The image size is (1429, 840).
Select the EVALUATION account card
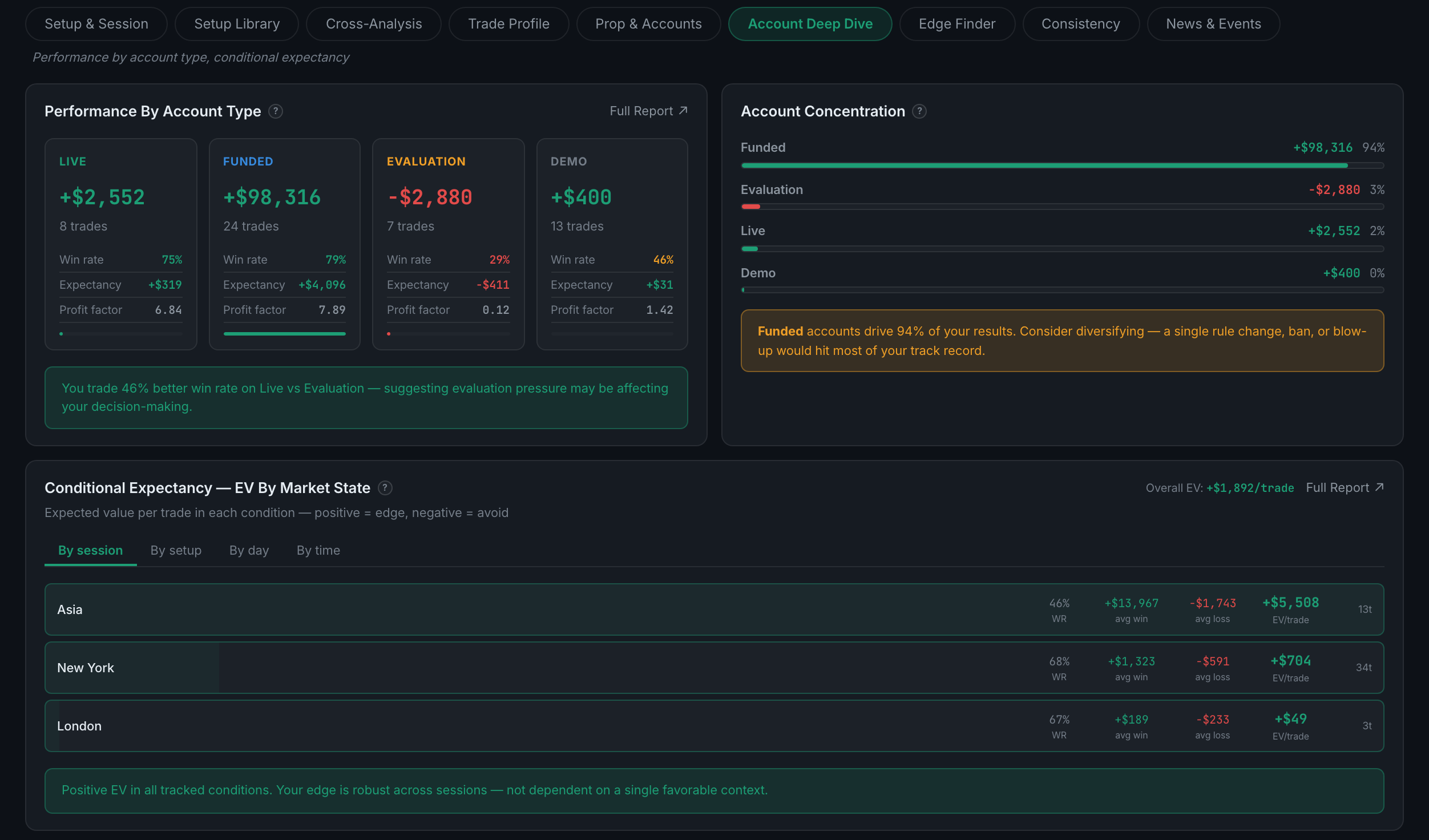(449, 244)
